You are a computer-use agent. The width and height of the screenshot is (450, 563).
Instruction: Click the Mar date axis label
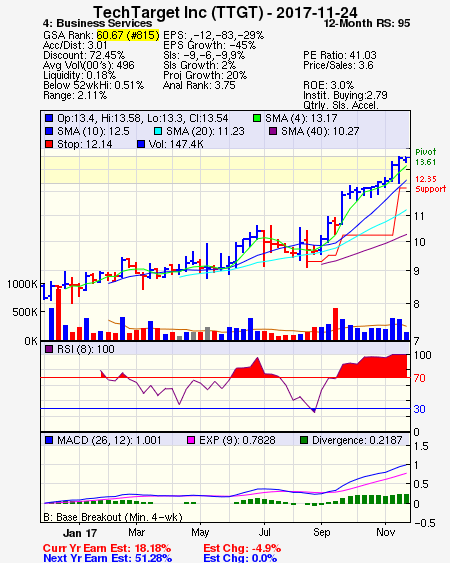(x=136, y=532)
